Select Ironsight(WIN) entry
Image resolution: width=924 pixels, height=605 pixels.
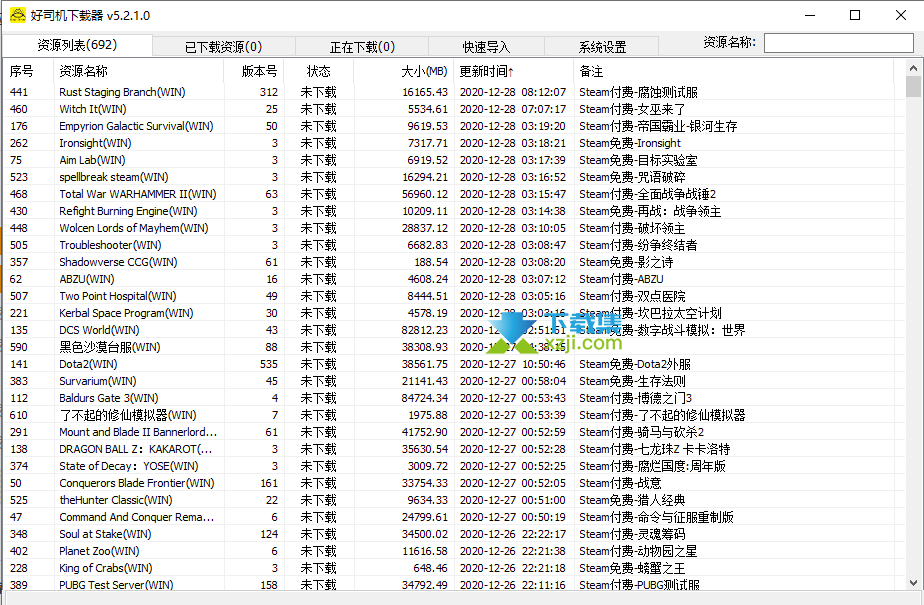pos(455,143)
